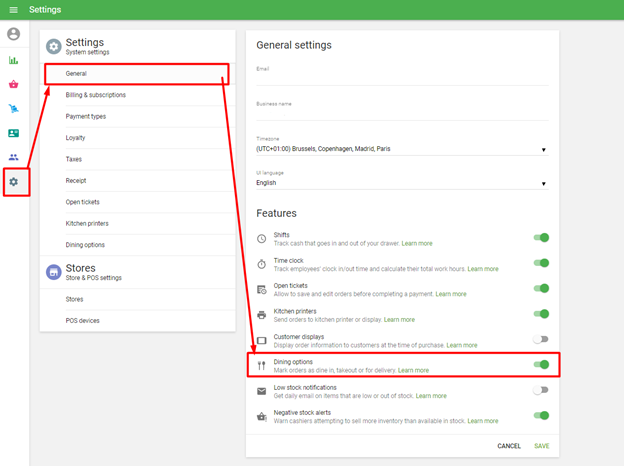Go to Payment types settings
624x466 pixels.
tap(86, 116)
